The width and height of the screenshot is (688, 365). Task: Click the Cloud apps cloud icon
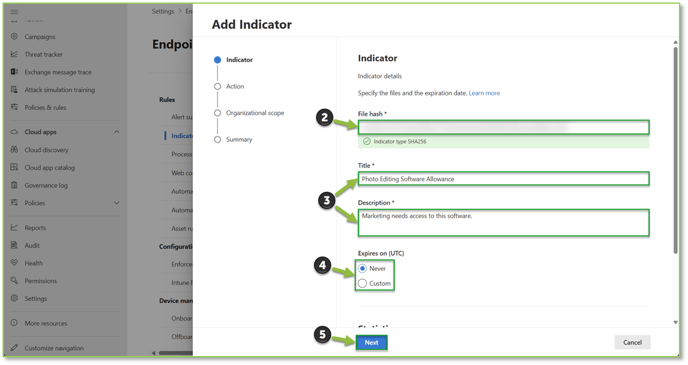point(14,132)
